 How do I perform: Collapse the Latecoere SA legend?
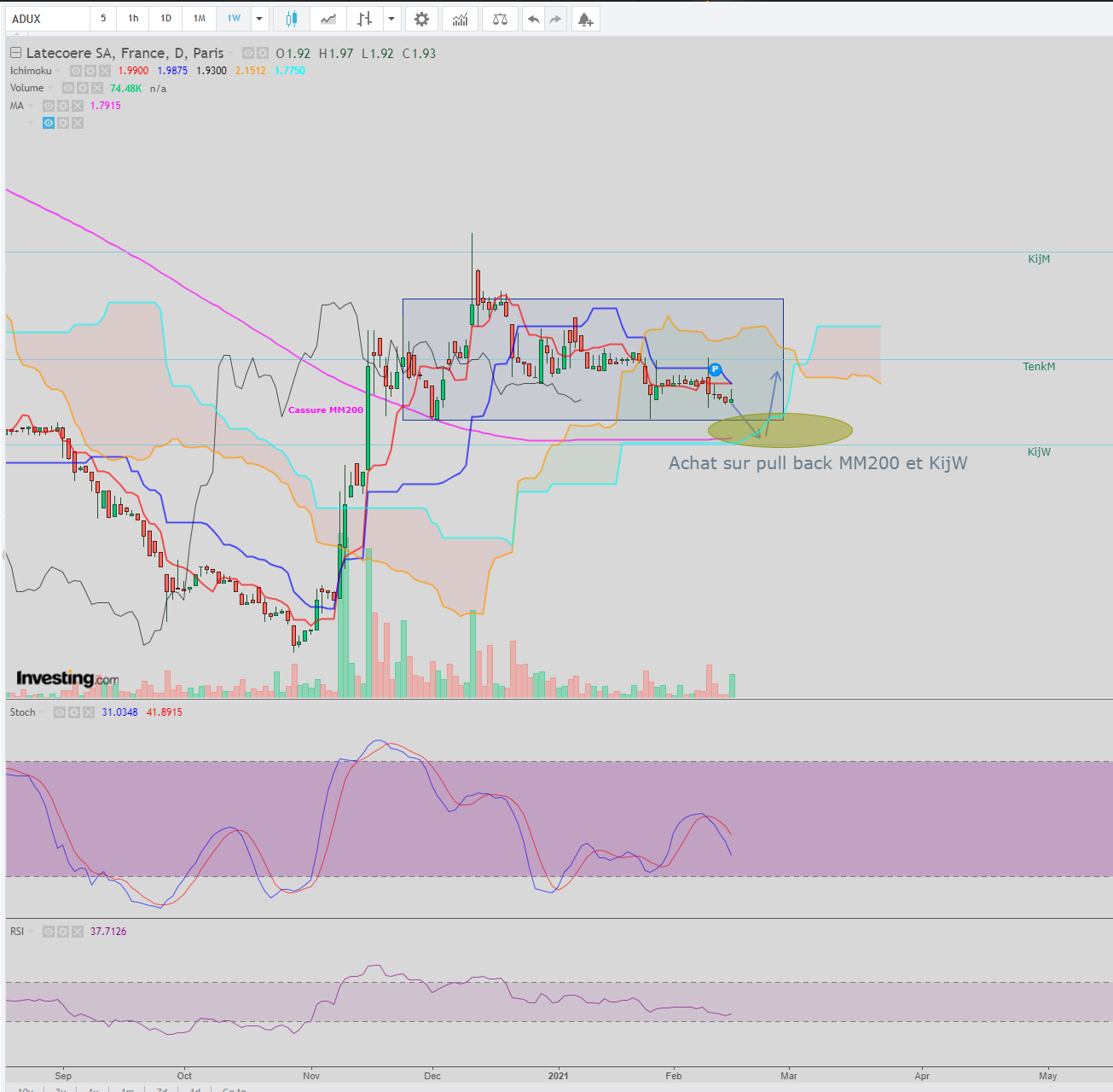pos(15,53)
